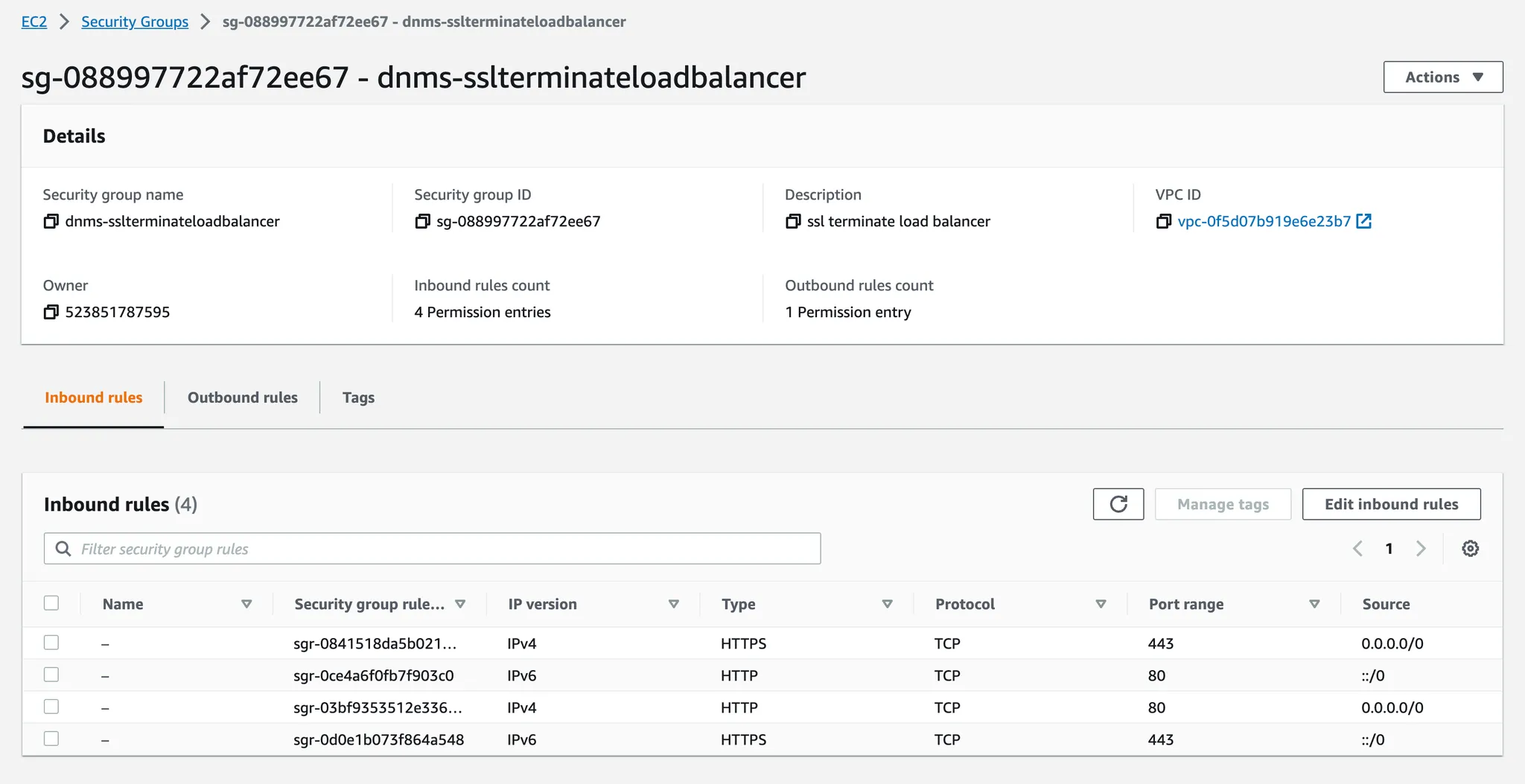Check the IPv6 HTTP port 80 rule
The height and width of the screenshot is (784, 1525).
point(51,675)
